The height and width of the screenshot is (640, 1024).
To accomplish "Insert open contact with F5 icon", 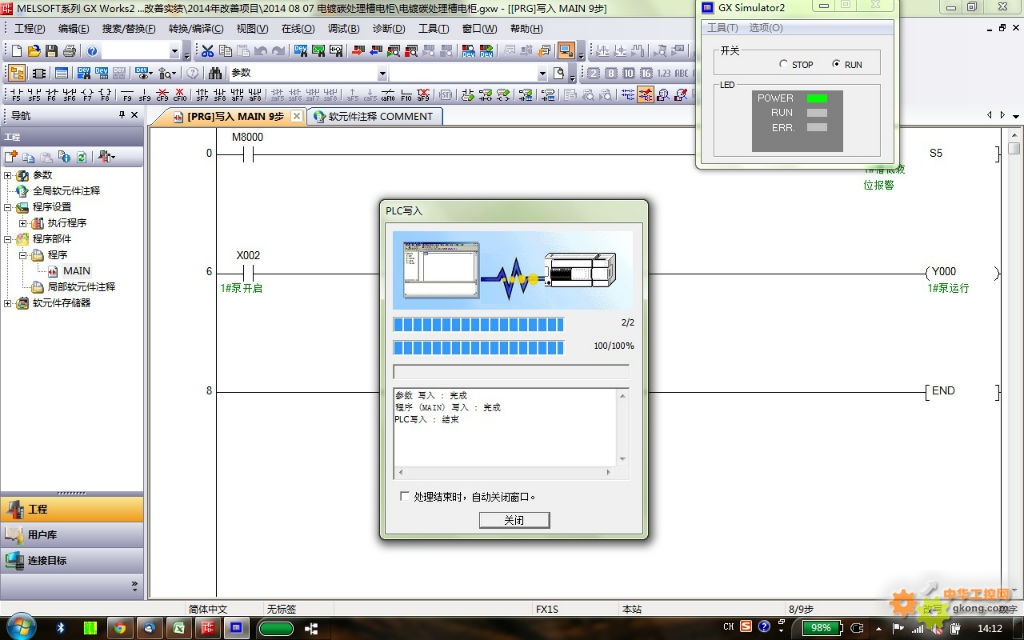I will [16, 95].
